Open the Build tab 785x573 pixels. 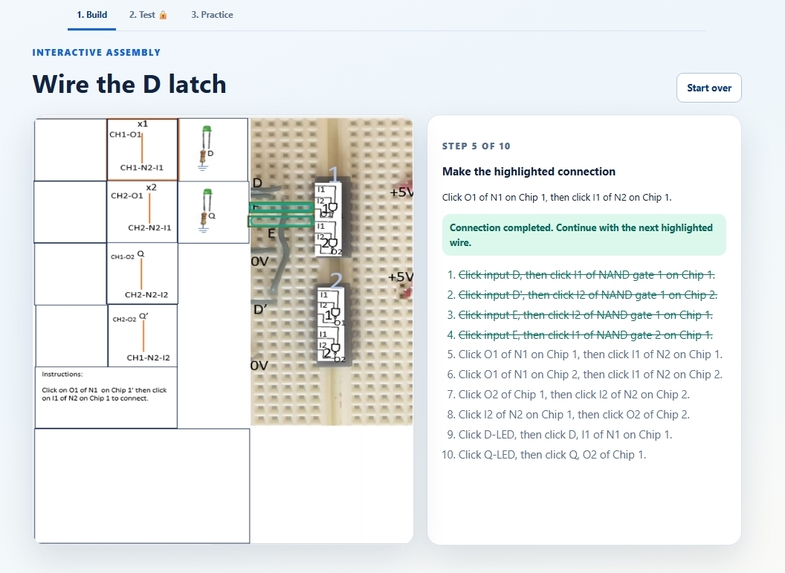coord(92,15)
